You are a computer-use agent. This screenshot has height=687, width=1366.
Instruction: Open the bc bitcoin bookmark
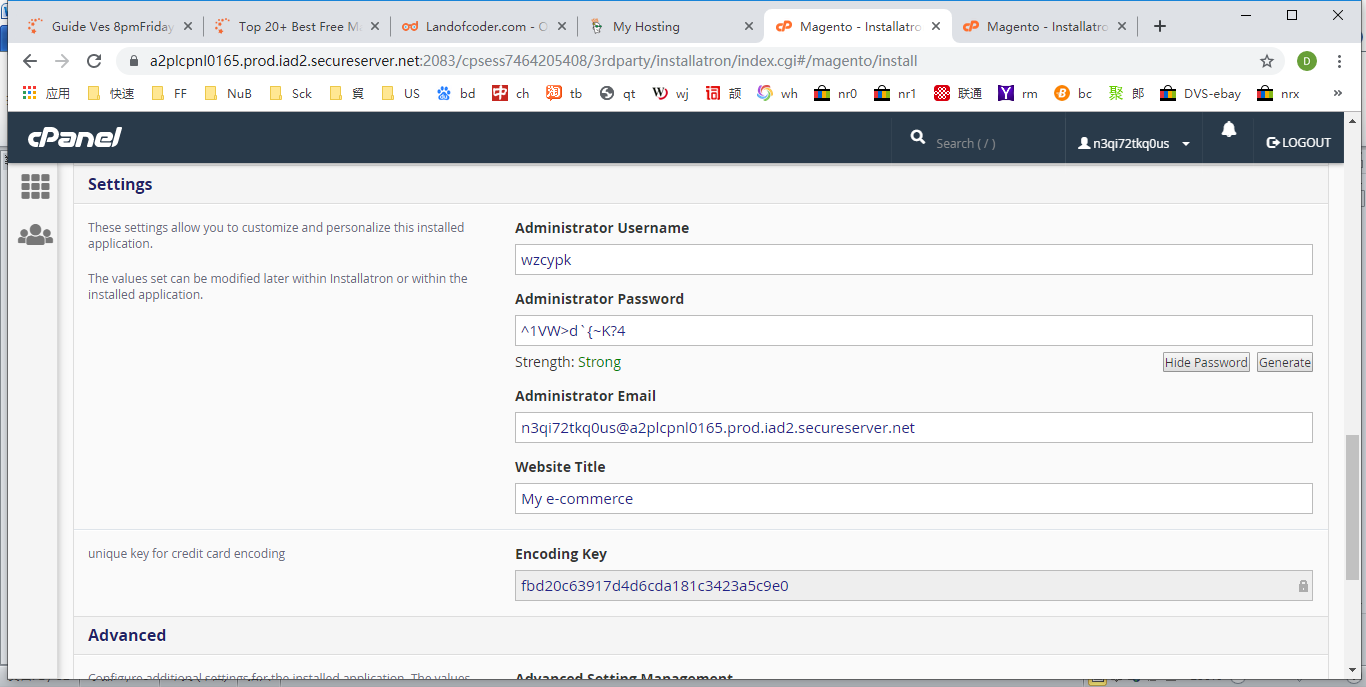[1073, 93]
